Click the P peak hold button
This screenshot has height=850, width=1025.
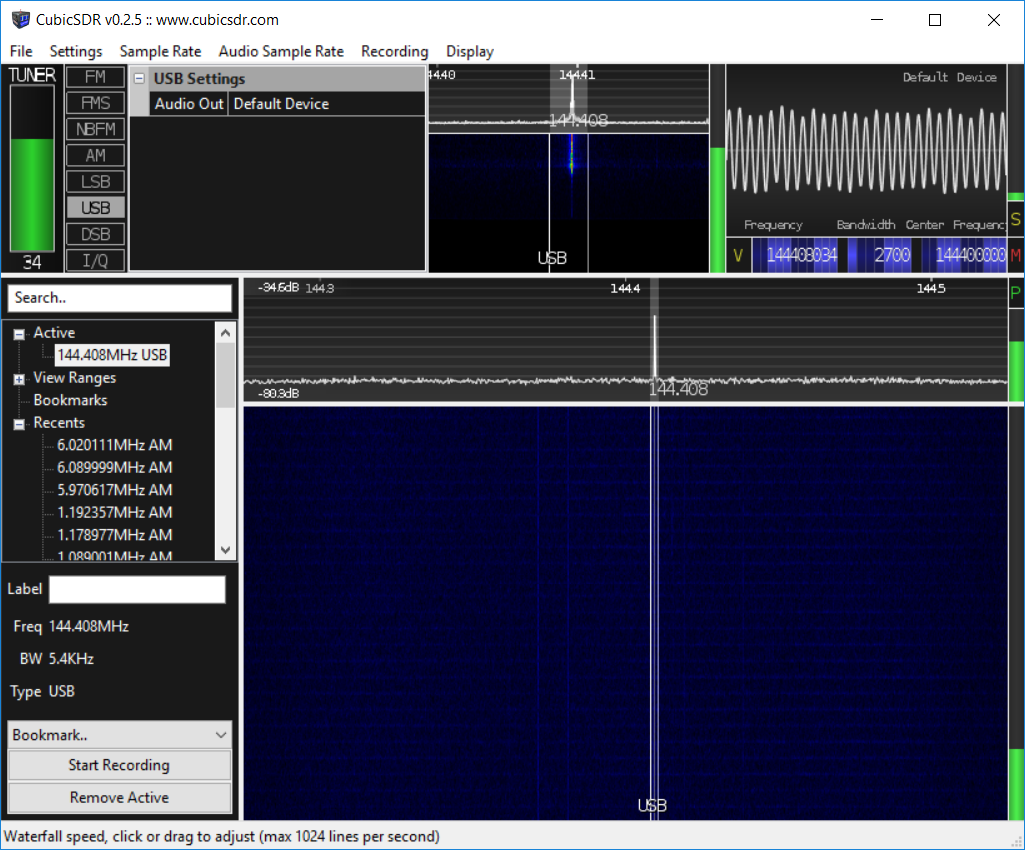(1015, 294)
